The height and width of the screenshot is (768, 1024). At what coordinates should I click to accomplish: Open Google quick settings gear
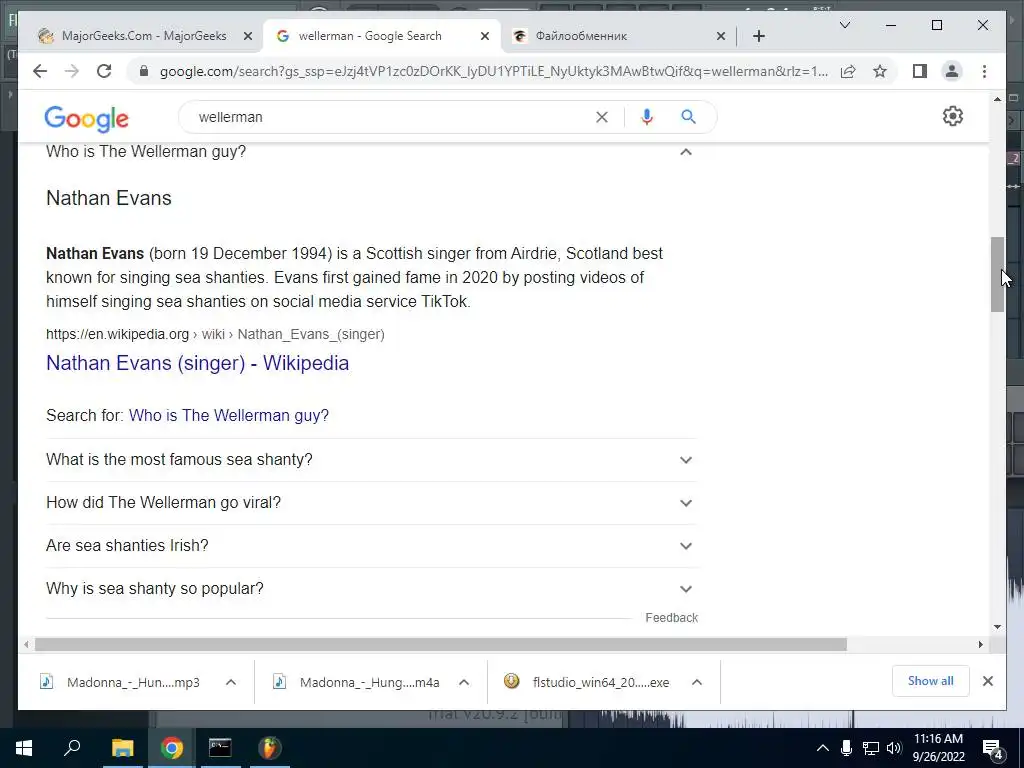pyautogui.click(x=953, y=116)
